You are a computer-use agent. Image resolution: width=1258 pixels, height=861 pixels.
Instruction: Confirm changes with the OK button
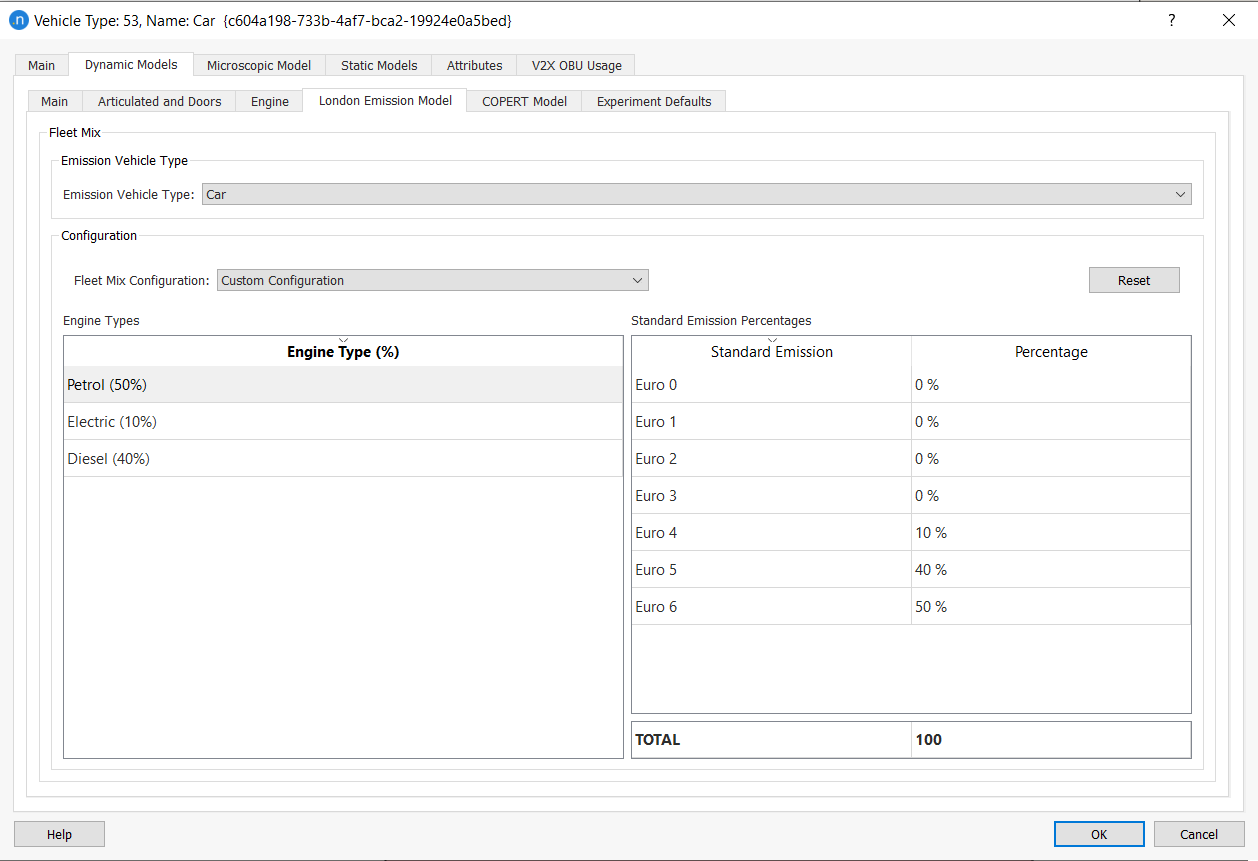[1098, 833]
